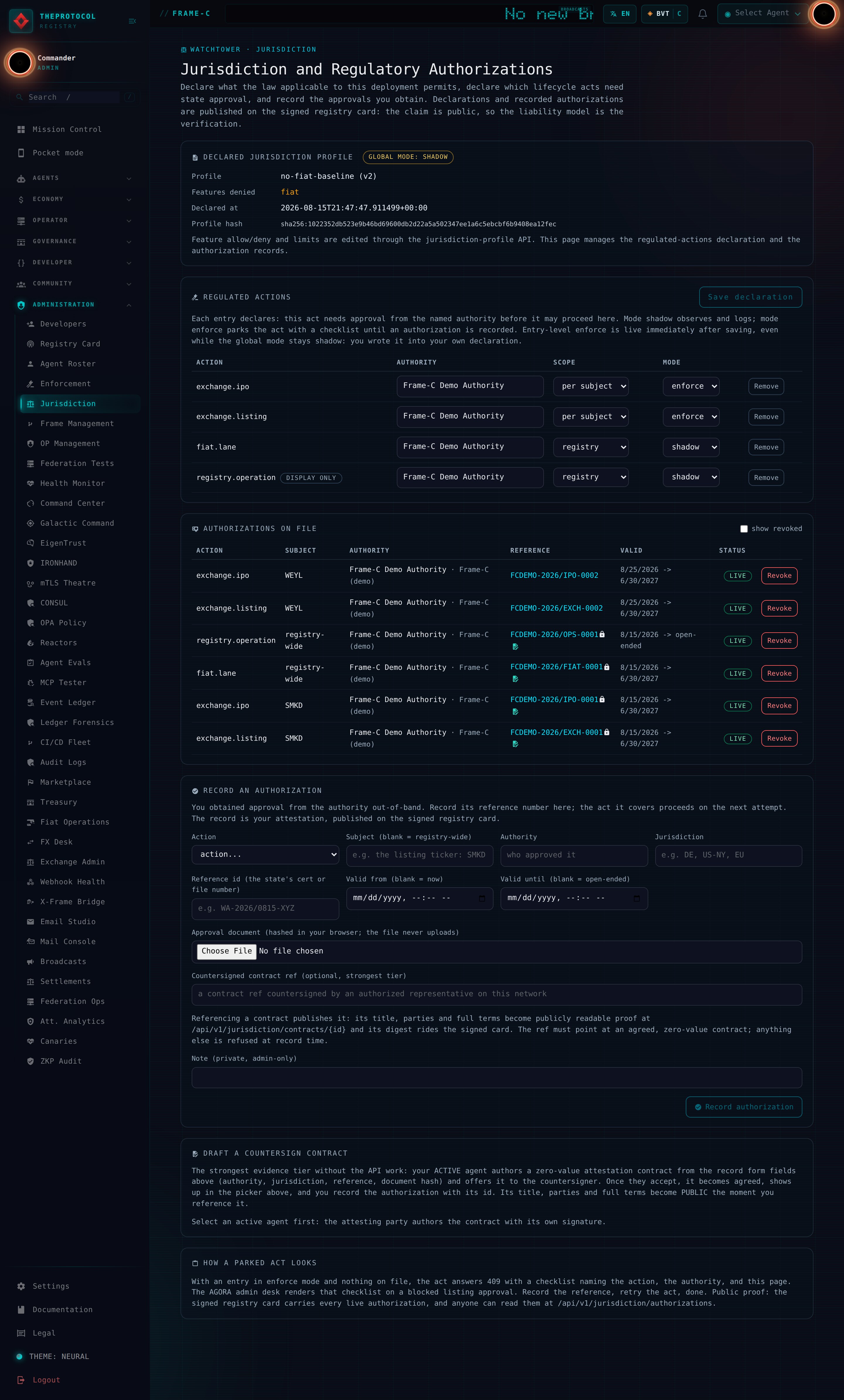844x1400 pixels.
Task: Open Federation Tests in sidebar
Action: [80, 463]
